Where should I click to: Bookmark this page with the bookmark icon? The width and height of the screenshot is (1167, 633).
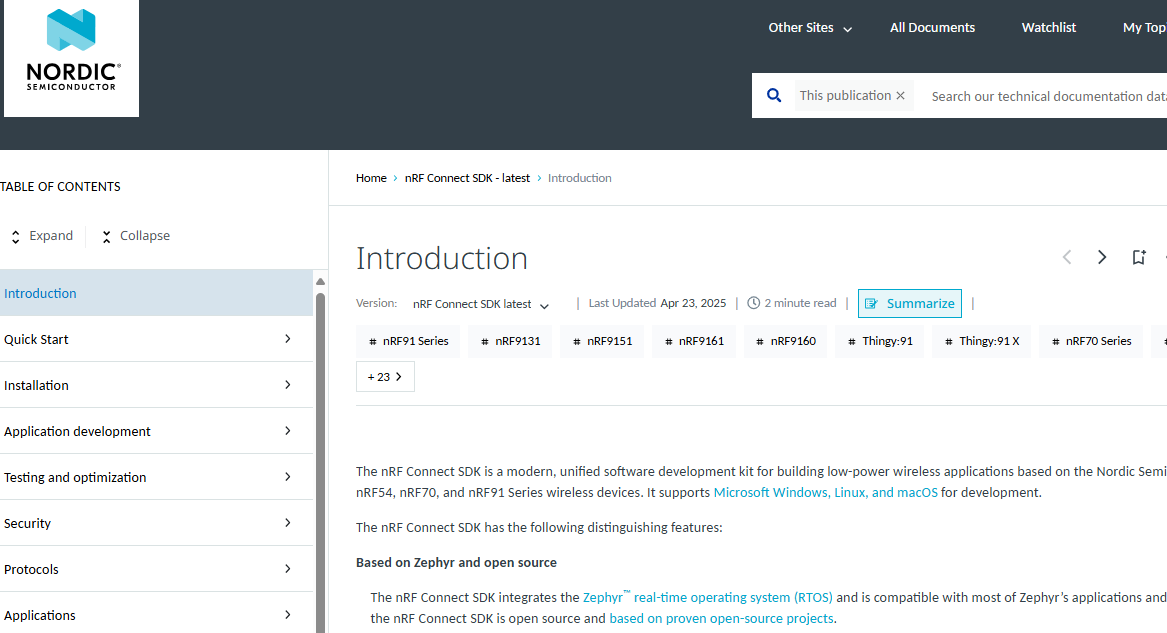pyautogui.click(x=1138, y=258)
